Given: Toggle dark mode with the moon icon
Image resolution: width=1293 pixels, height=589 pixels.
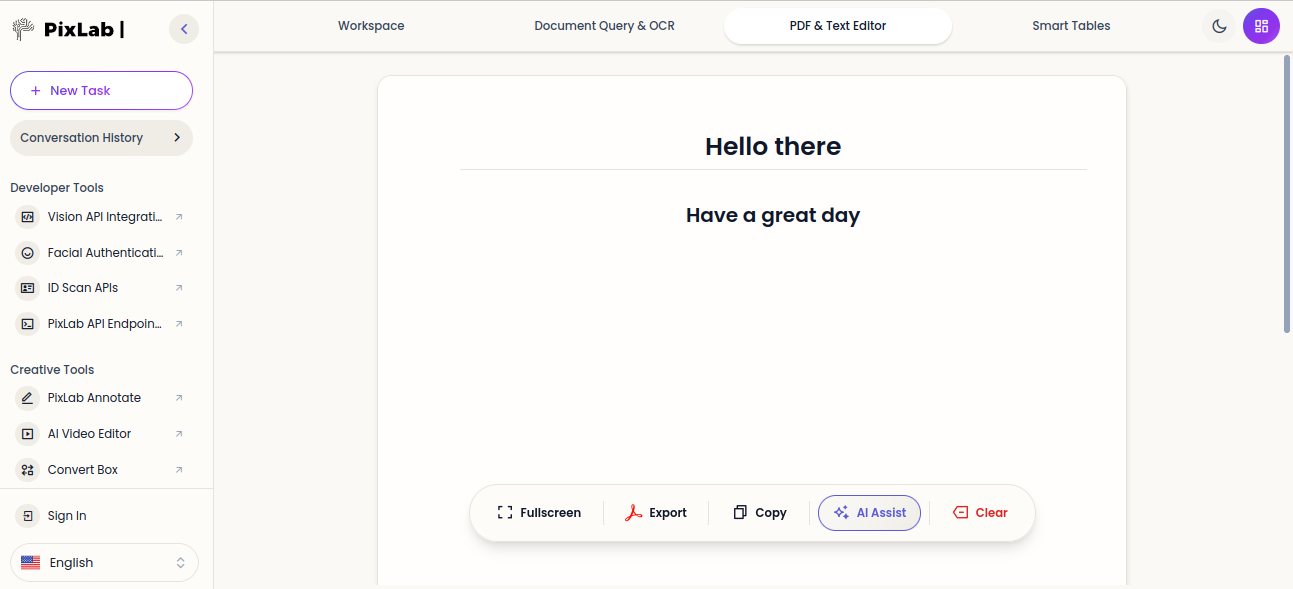Looking at the screenshot, I should click(x=1219, y=26).
